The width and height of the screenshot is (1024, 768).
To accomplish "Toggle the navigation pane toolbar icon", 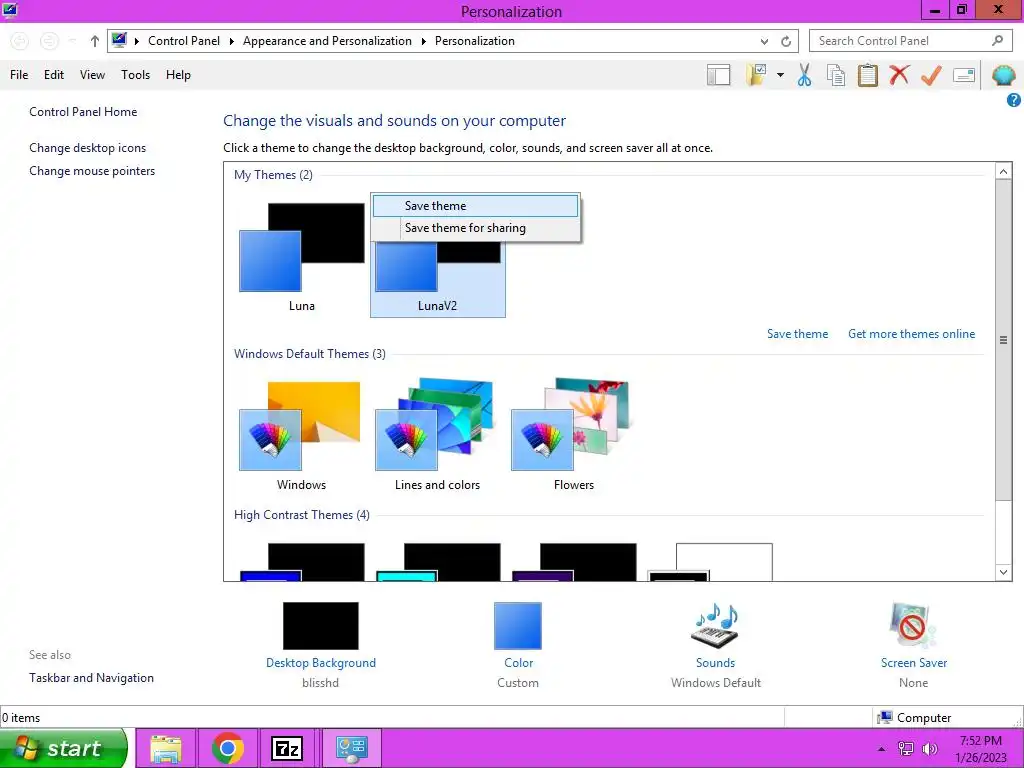I will click(718, 75).
